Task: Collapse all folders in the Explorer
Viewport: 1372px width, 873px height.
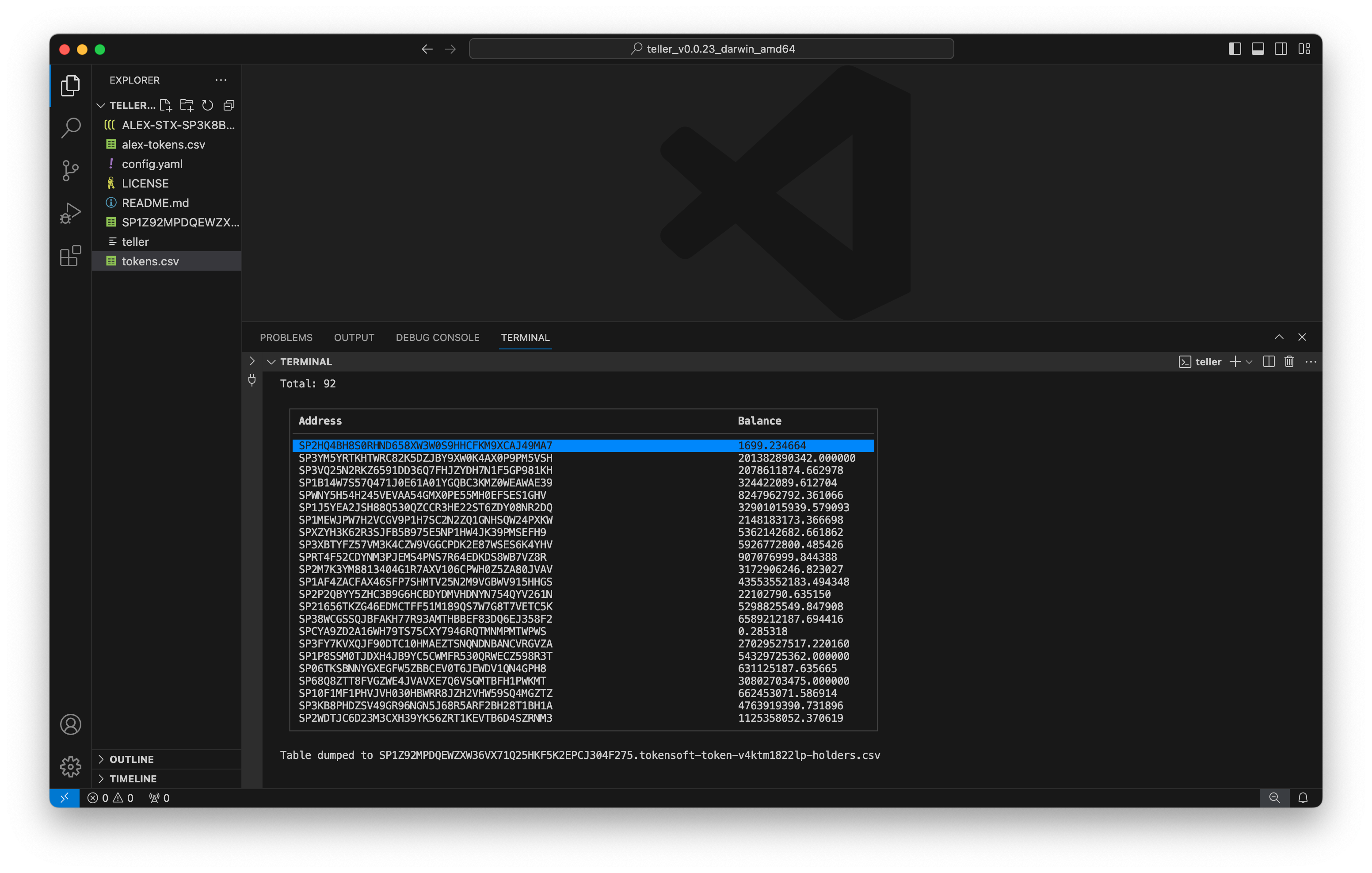Action: click(229, 105)
